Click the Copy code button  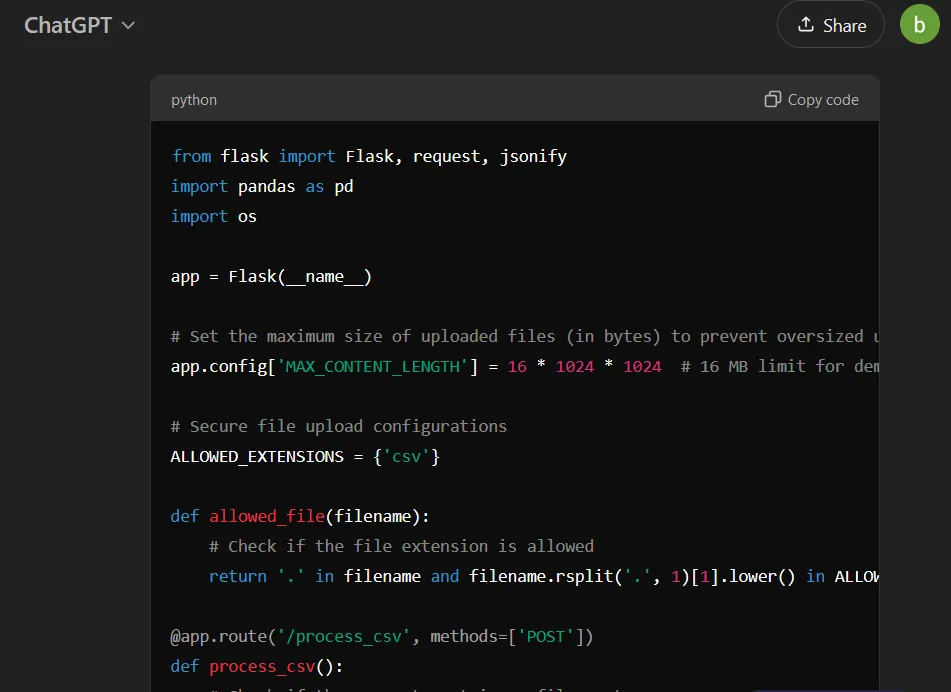pyautogui.click(x=812, y=99)
